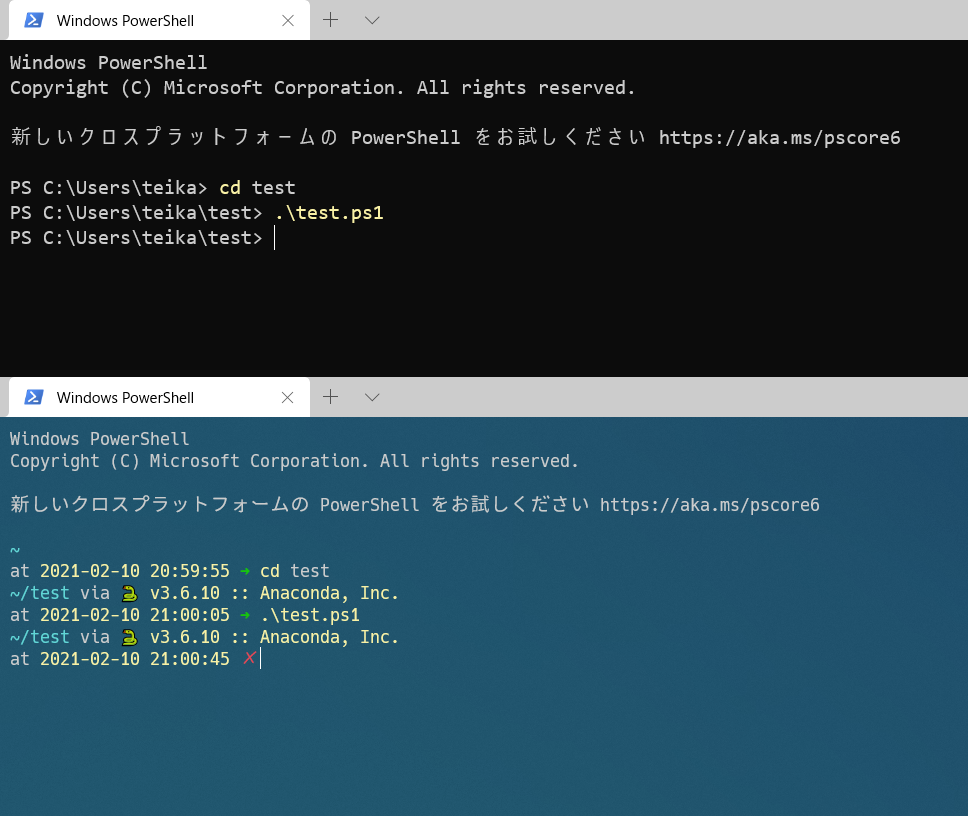
Task: Open a new tab in the bottom terminal
Action: coord(331,396)
